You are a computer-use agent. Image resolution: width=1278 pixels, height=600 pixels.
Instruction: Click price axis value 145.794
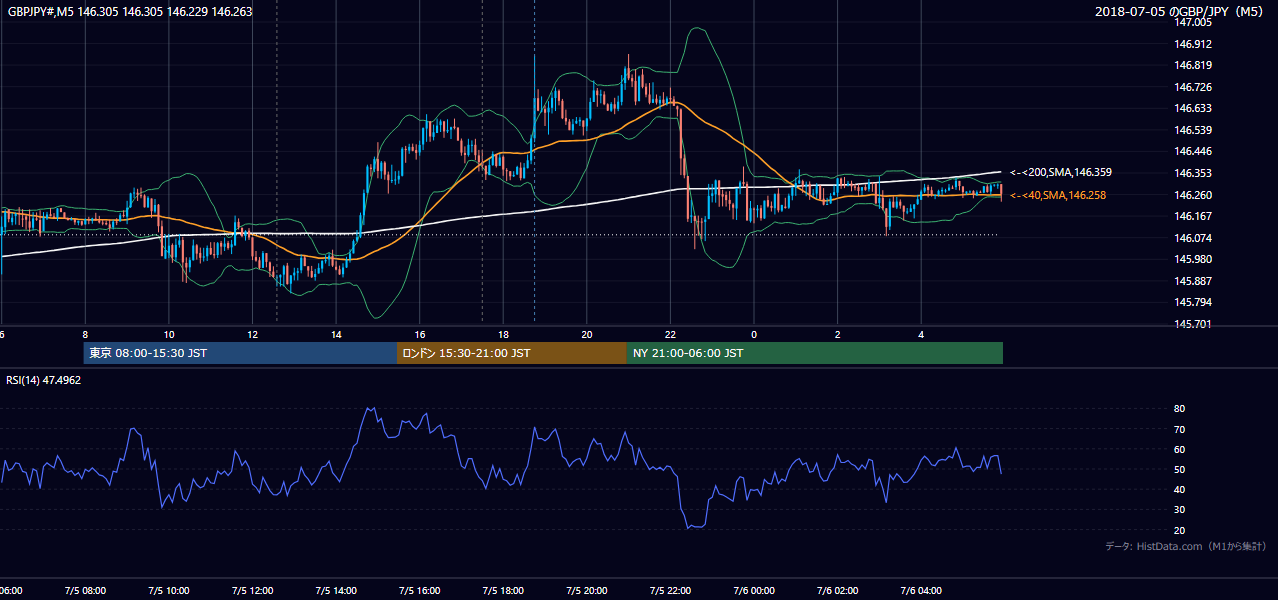pyautogui.click(x=1194, y=302)
